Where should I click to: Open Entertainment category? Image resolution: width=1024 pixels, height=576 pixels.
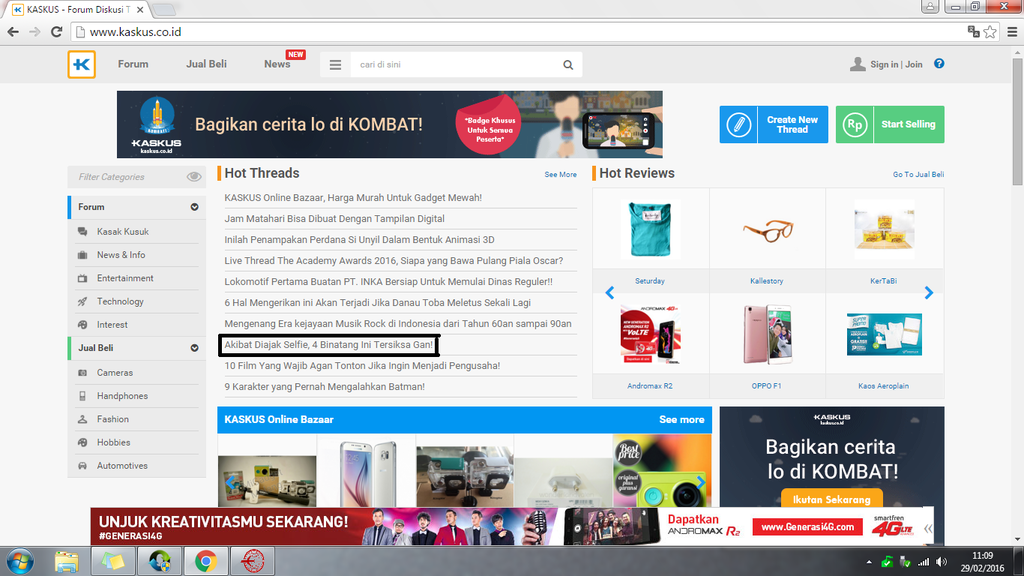pos(125,278)
